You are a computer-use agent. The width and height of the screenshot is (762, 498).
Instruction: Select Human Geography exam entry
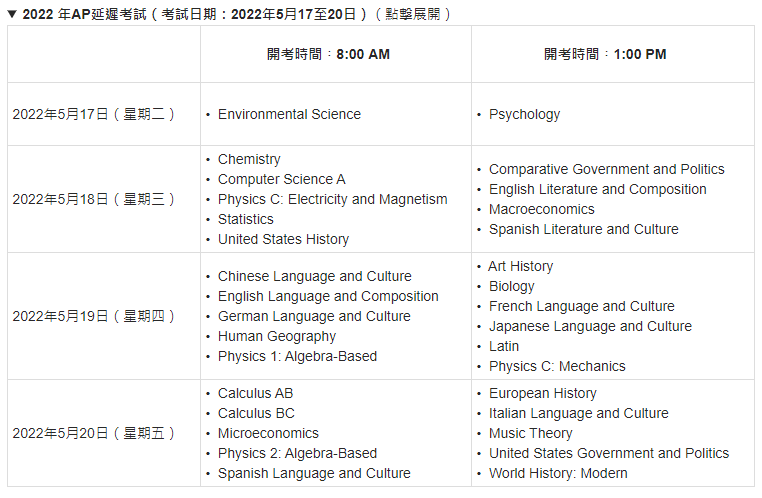click(277, 336)
